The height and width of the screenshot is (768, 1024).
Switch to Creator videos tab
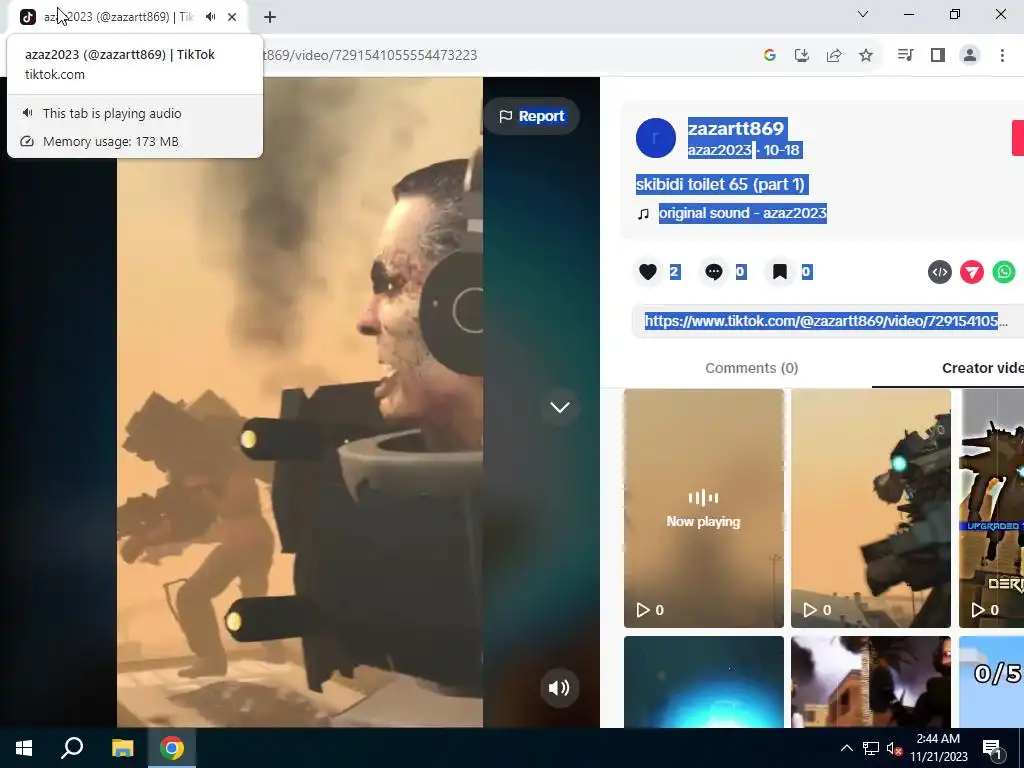tap(982, 368)
